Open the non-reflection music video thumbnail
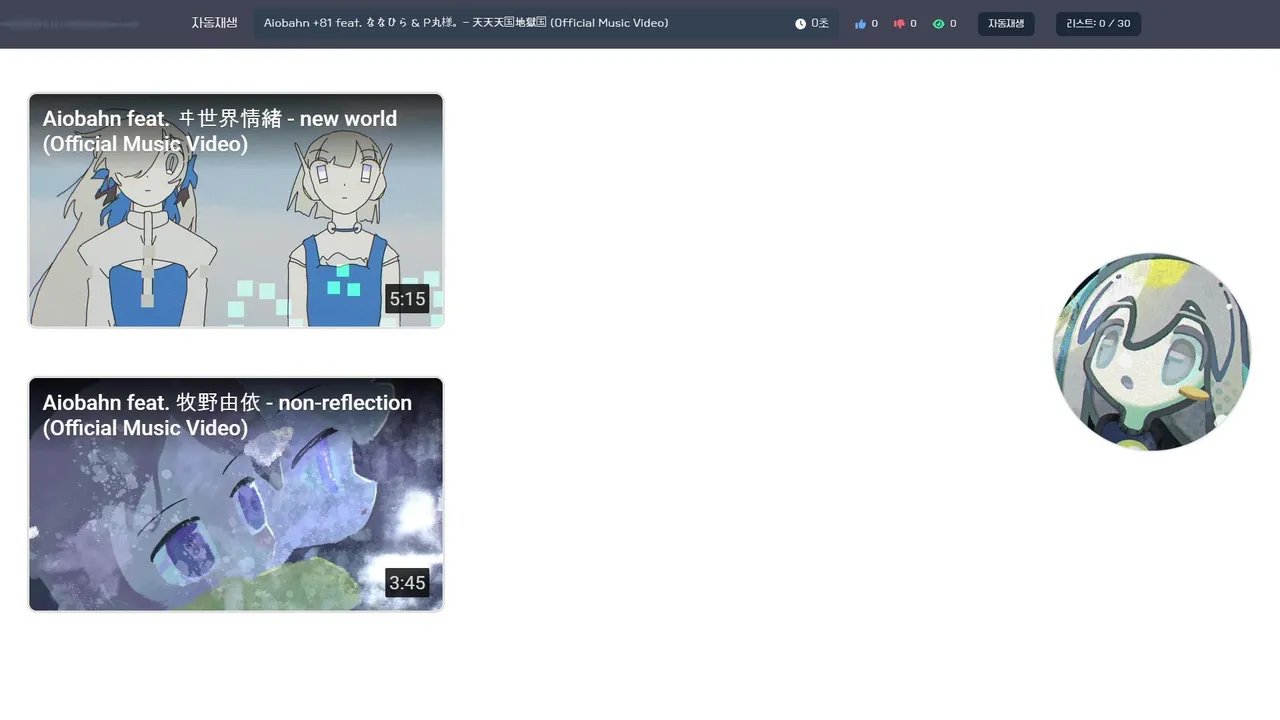The width and height of the screenshot is (1280, 720). [236, 494]
